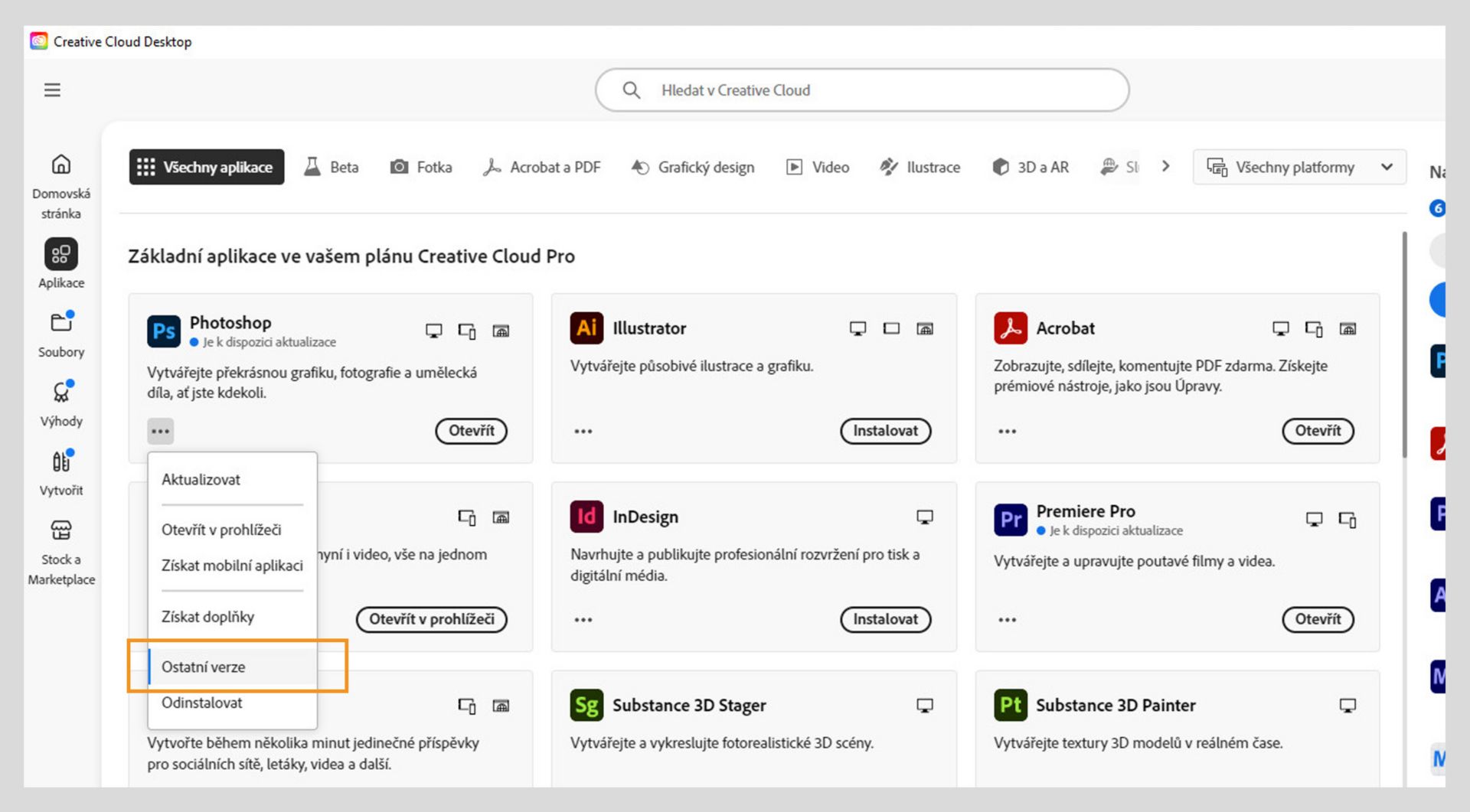Open Vytvořit in the sidebar
The image size is (1470, 812).
[x=61, y=472]
